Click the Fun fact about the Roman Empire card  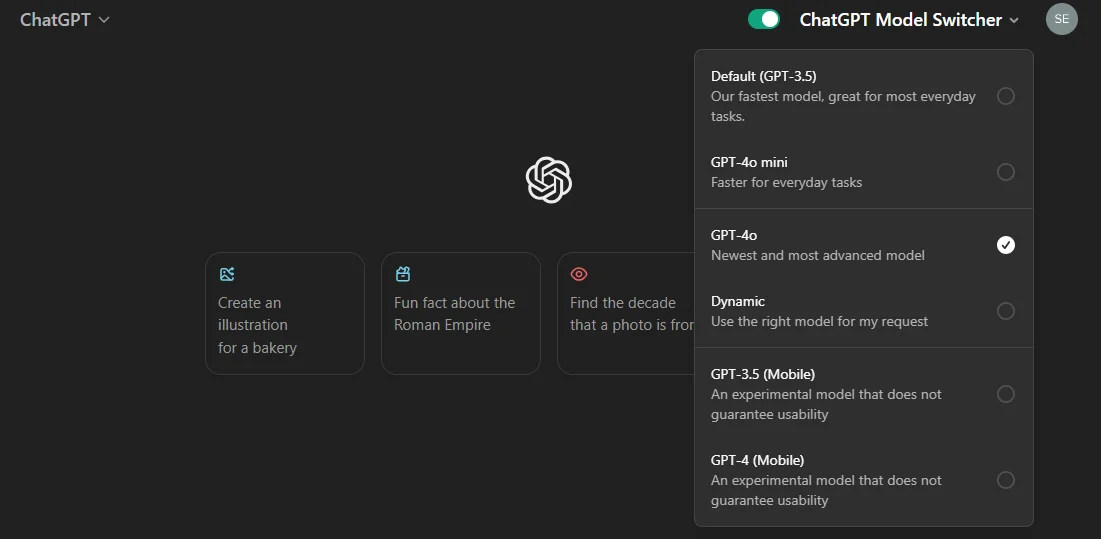[x=461, y=313]
